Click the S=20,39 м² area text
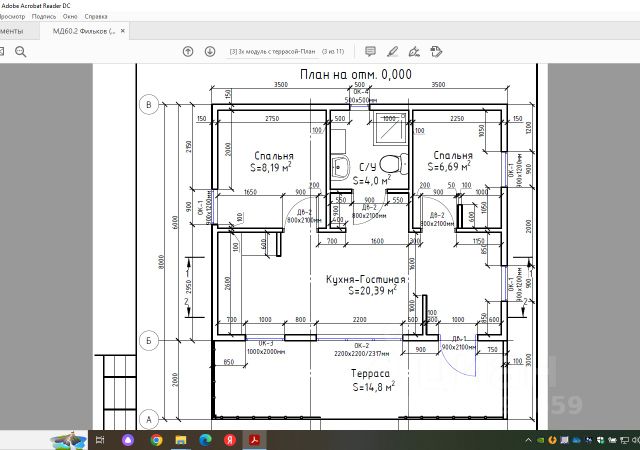The image size is (640, 450). [x=373, y=290]
